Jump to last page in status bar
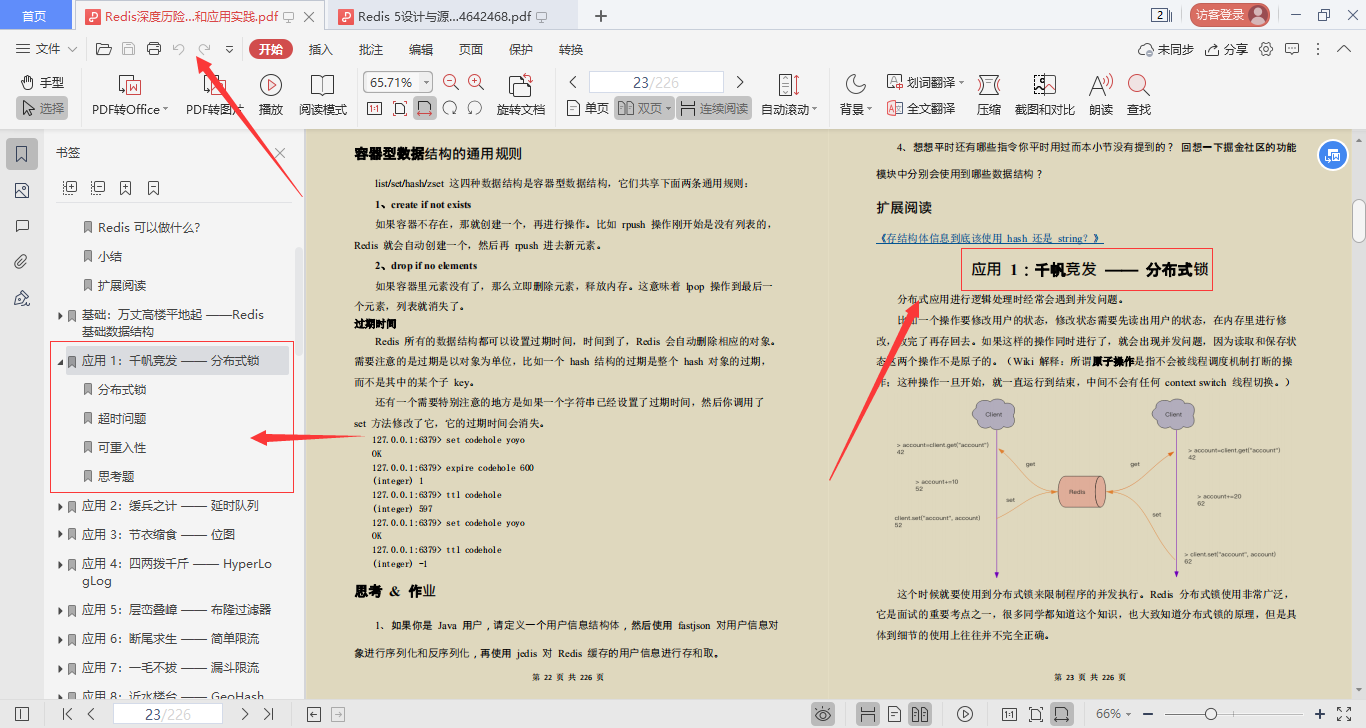The image size is (1366, 728). coord(268,714)
